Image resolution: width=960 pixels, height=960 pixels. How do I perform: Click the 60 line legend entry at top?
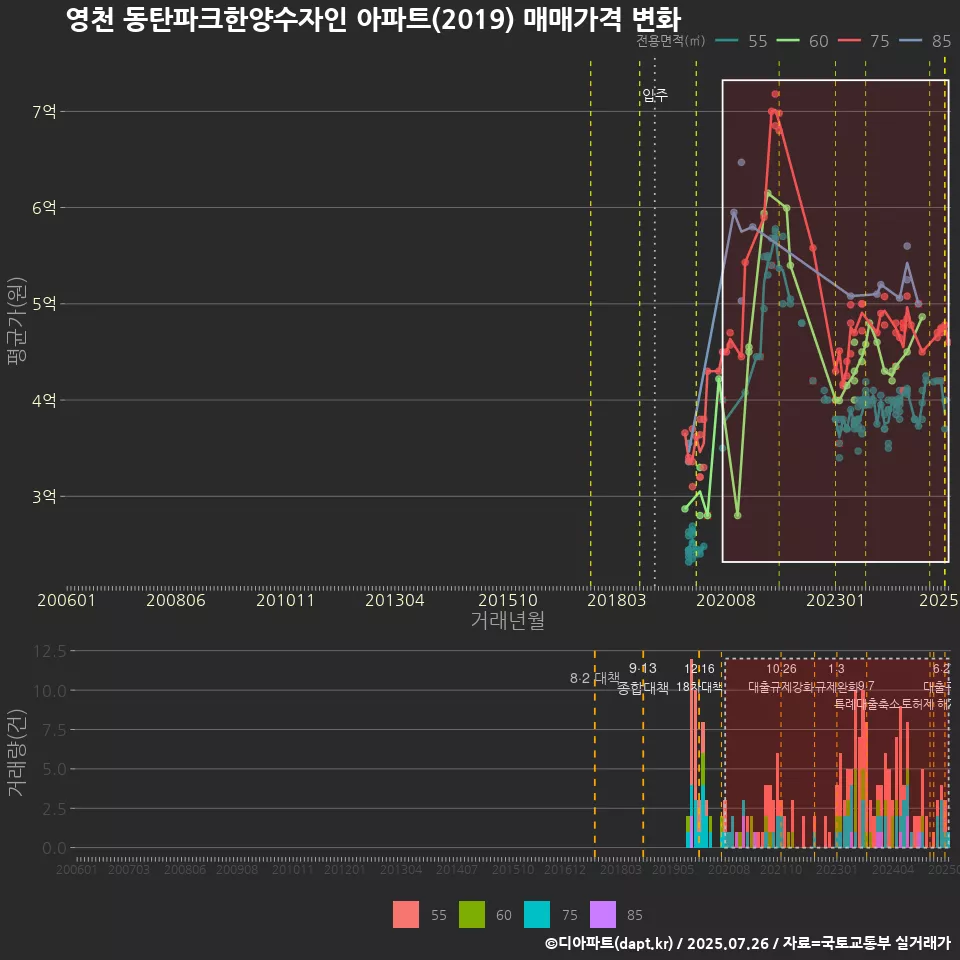[802, 41]
